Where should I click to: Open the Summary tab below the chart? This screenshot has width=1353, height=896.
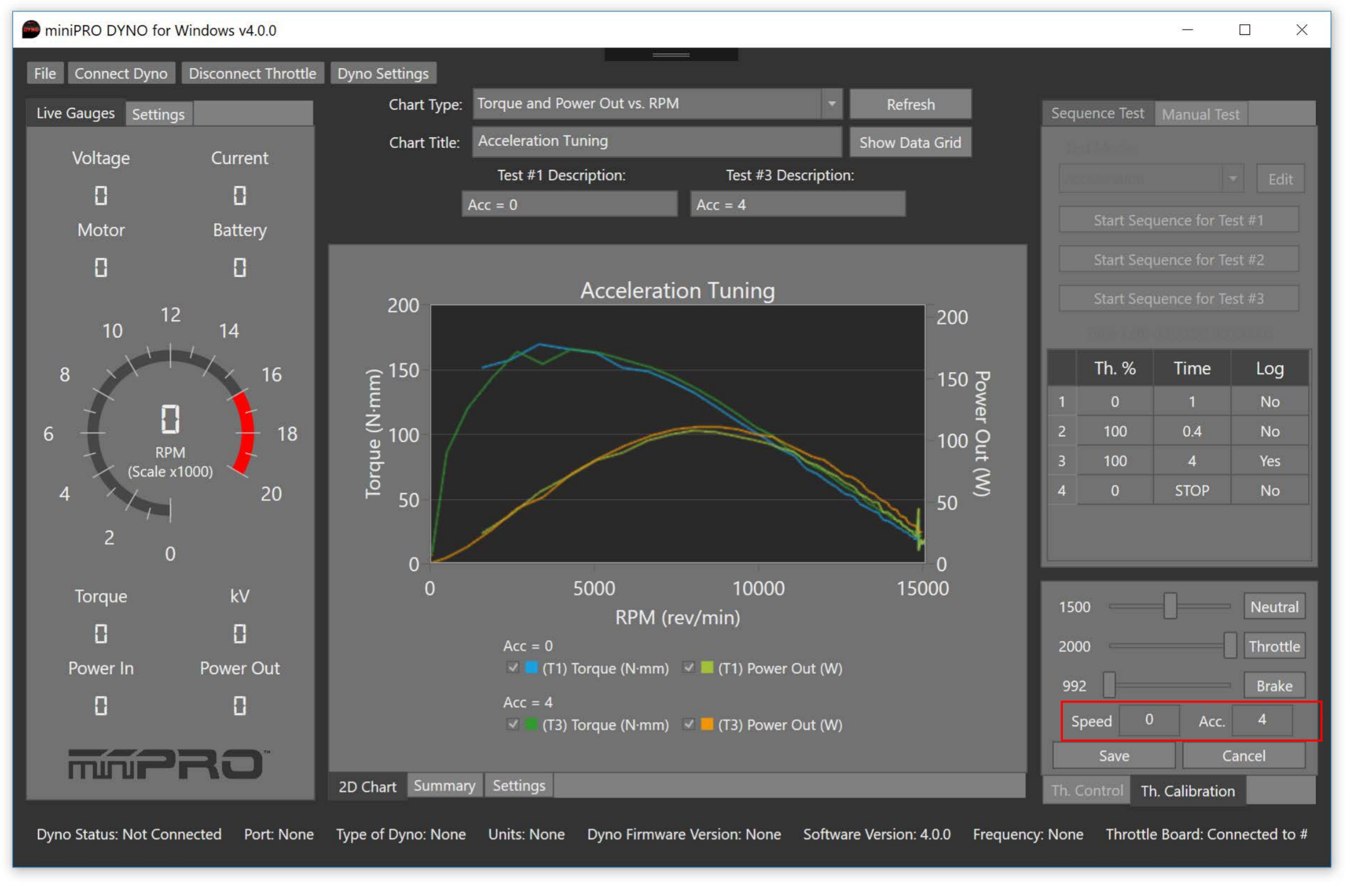click(444, 785)
